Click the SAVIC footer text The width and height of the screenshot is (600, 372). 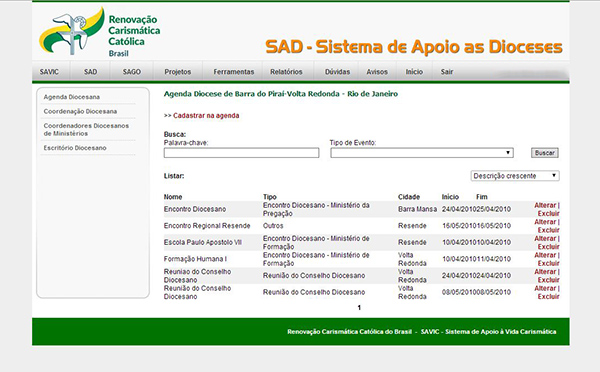click(x=488, y=331)
